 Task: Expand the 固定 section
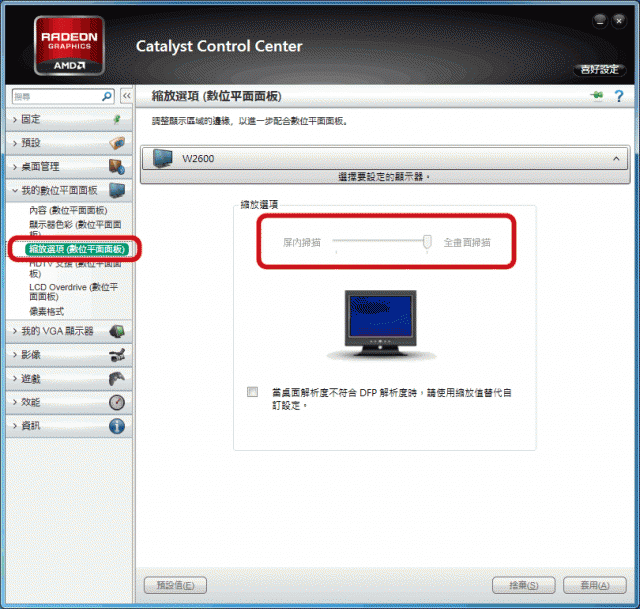click(x=69, y=119)
